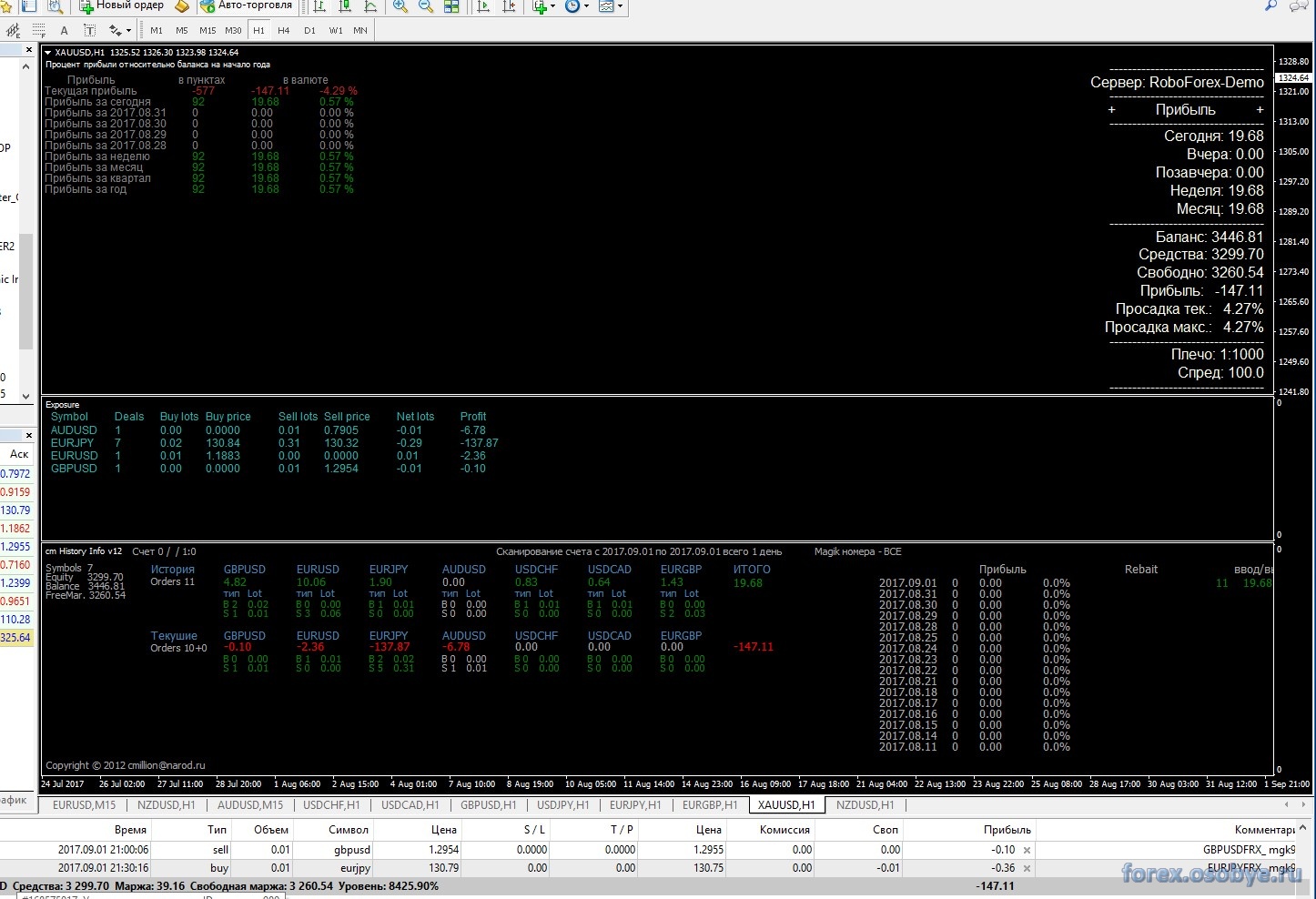Switch timeframe to M30
The width and height of the screenshot is (1316, 899).
pyautogui.click(x=233, y=31)
